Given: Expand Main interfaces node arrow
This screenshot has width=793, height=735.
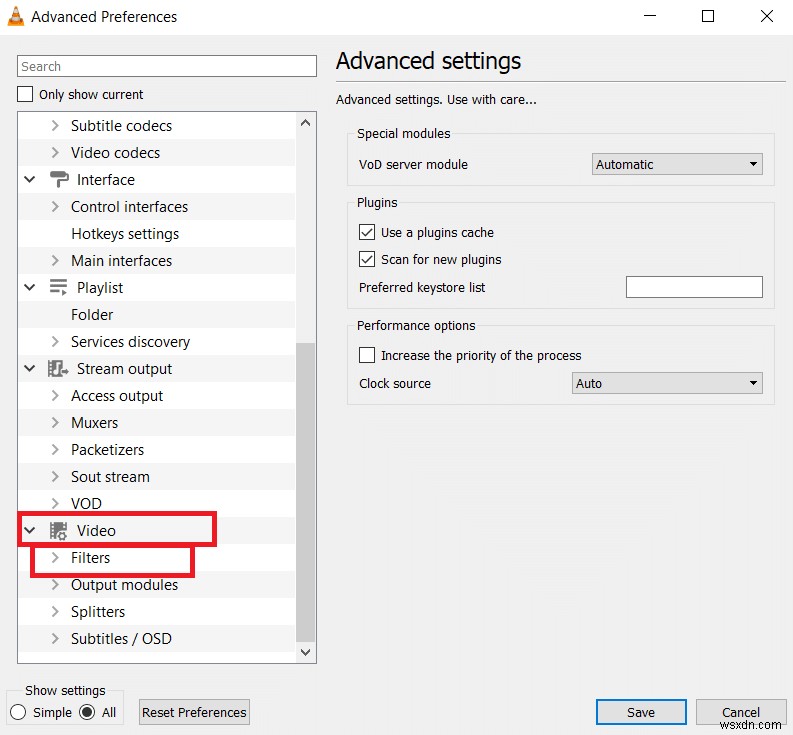Looking at the screenshot, I should [55, 261].
